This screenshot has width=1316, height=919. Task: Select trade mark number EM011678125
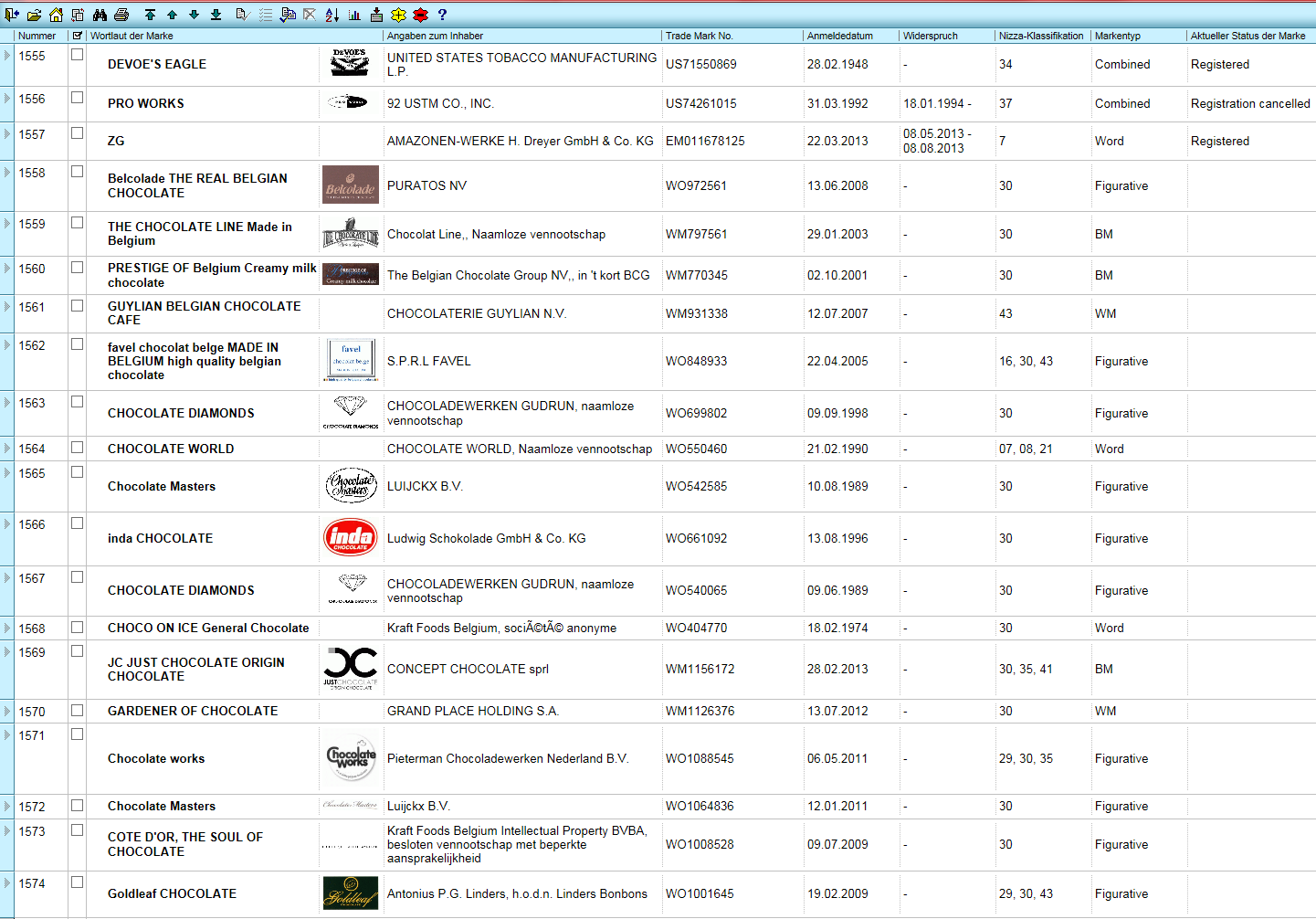(x=705, y=141)
